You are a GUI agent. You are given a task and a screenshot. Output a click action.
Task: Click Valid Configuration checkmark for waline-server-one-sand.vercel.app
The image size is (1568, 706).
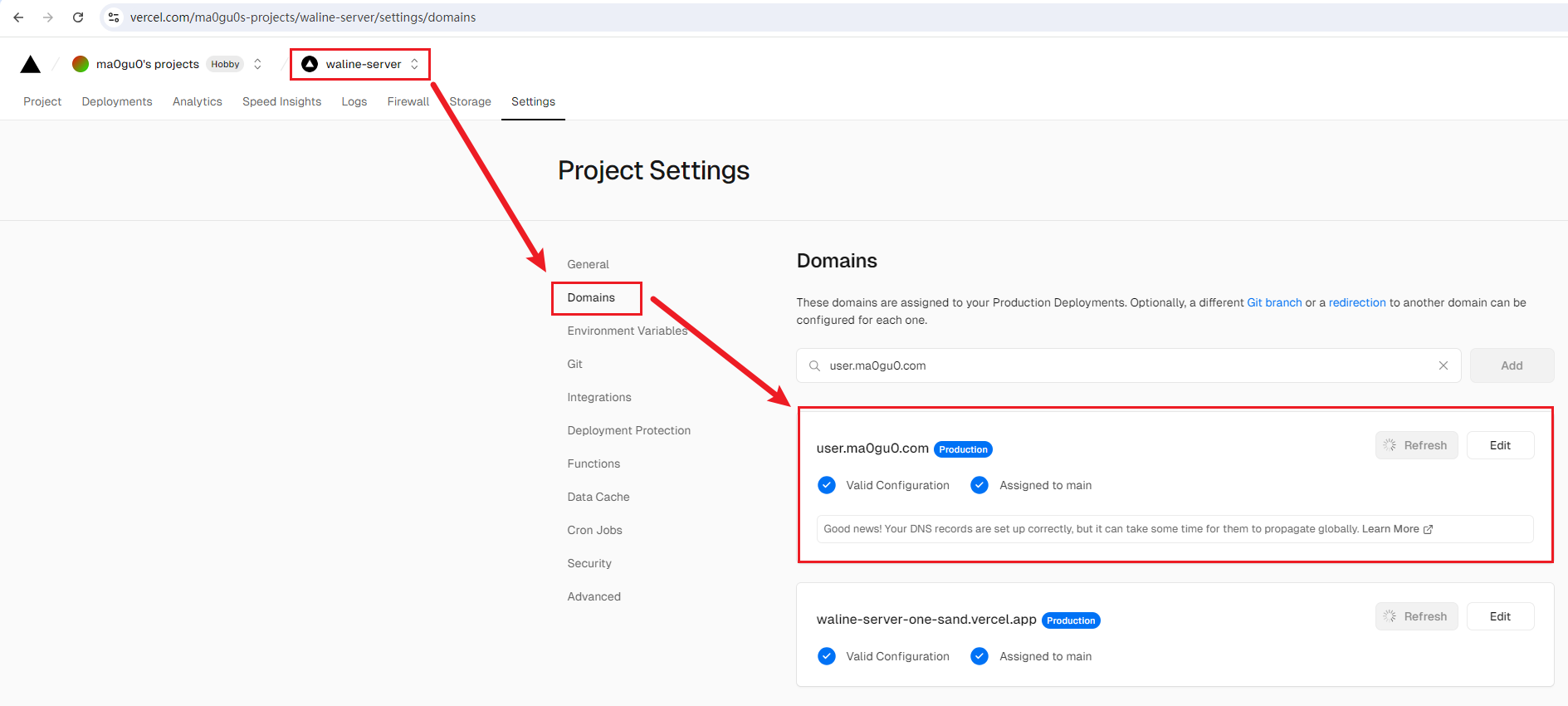point(827,656)
